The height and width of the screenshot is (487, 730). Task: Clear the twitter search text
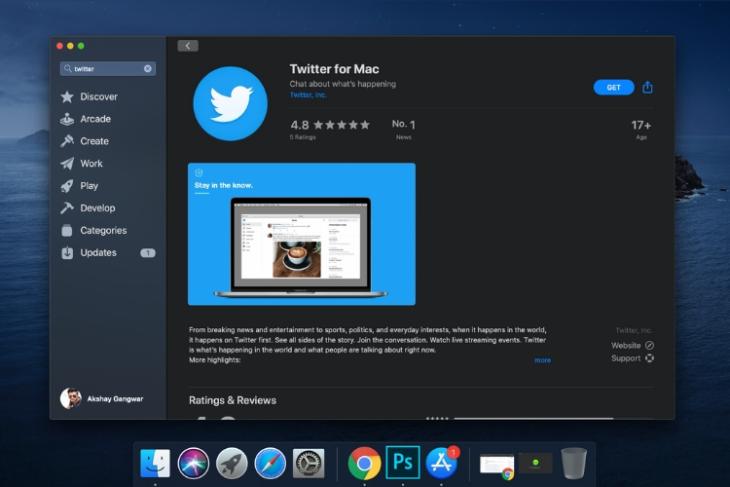click(x=148, y=68)
